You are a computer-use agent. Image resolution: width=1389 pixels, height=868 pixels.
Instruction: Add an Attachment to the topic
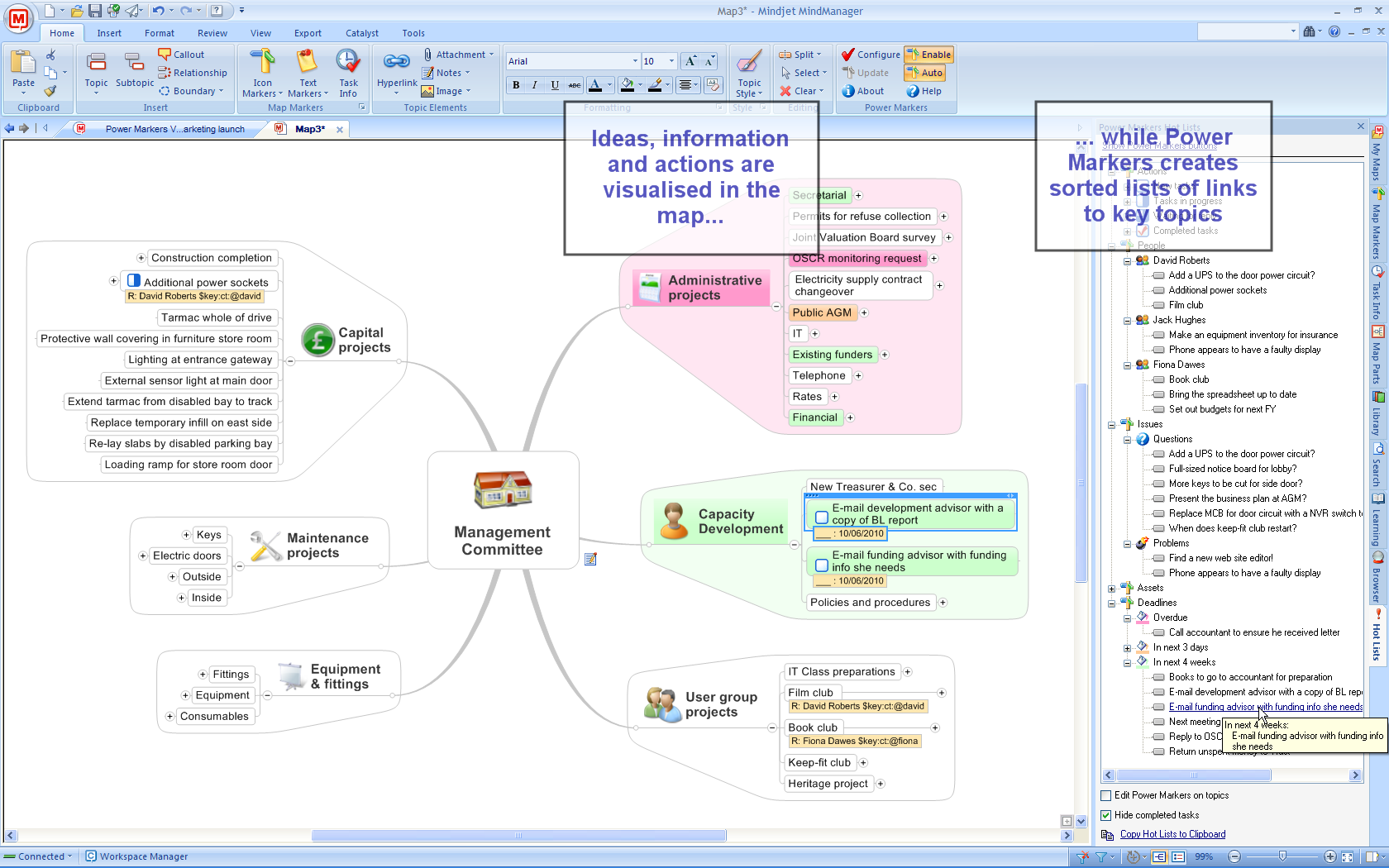pos(457,55)
